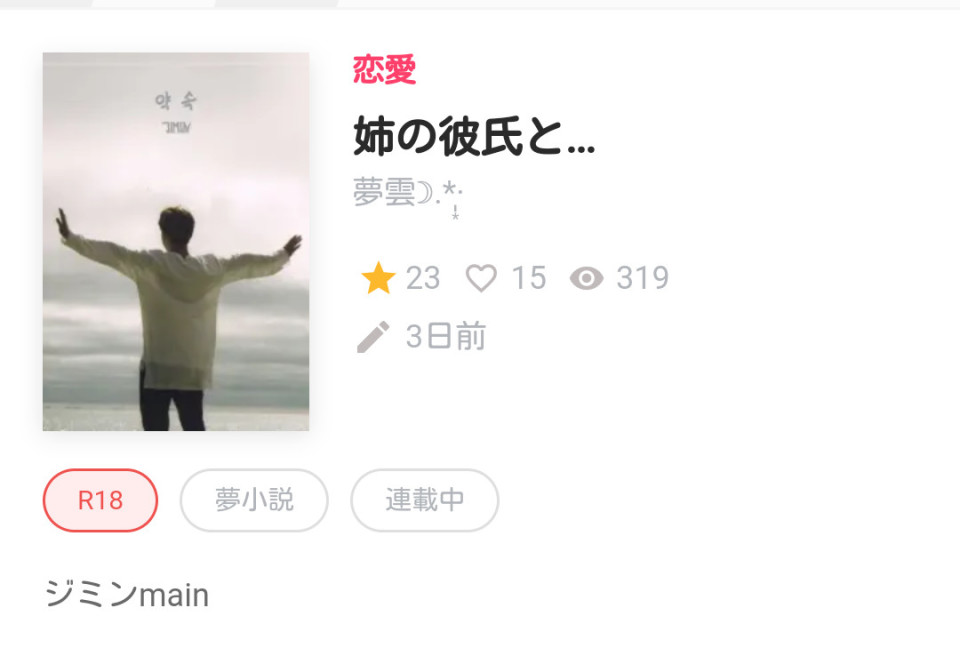
Task: Select the R18 tag
Action: click(x=100, y=500)
